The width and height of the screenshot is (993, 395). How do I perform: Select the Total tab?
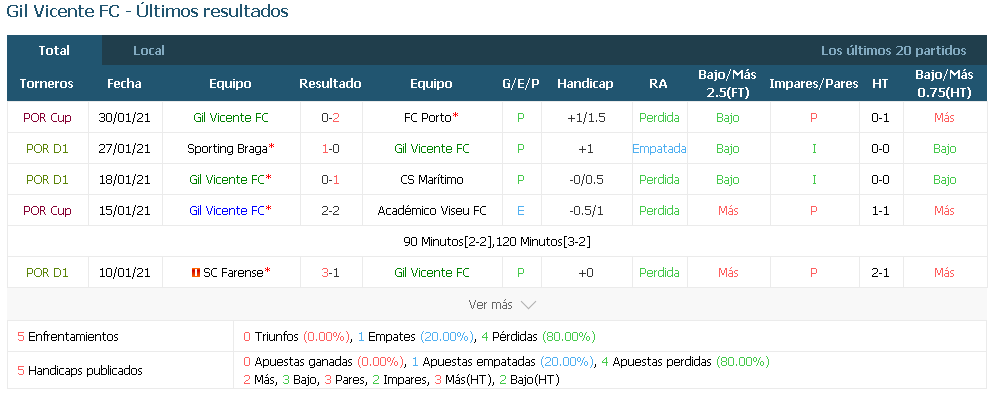click(x=54, y=51)
